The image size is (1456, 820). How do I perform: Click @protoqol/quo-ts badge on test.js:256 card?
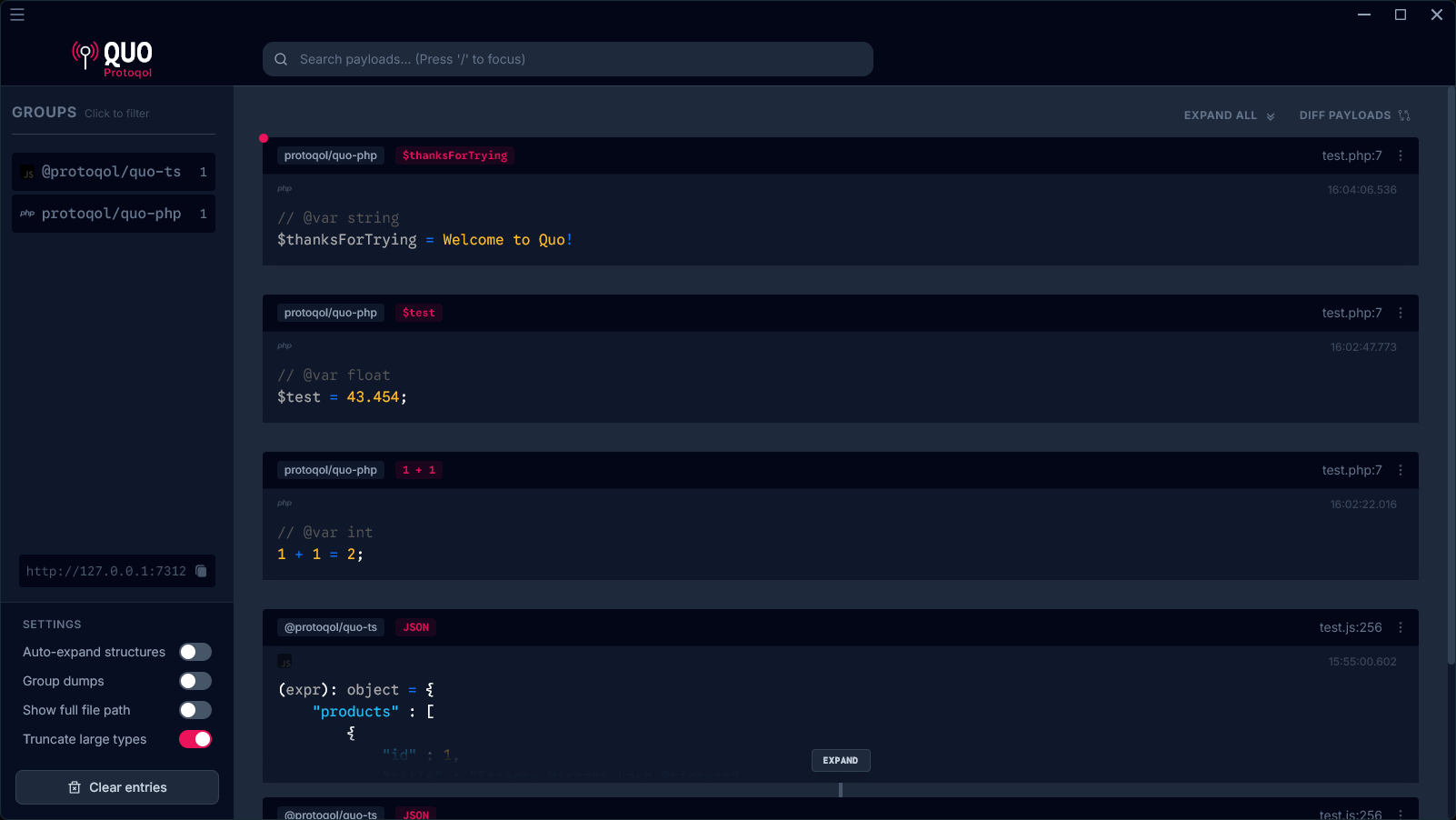[x=331, y=627]
